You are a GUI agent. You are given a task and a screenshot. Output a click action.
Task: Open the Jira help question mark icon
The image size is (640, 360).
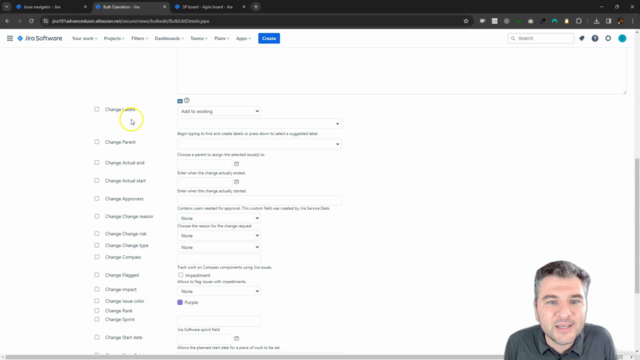point(595,38)
